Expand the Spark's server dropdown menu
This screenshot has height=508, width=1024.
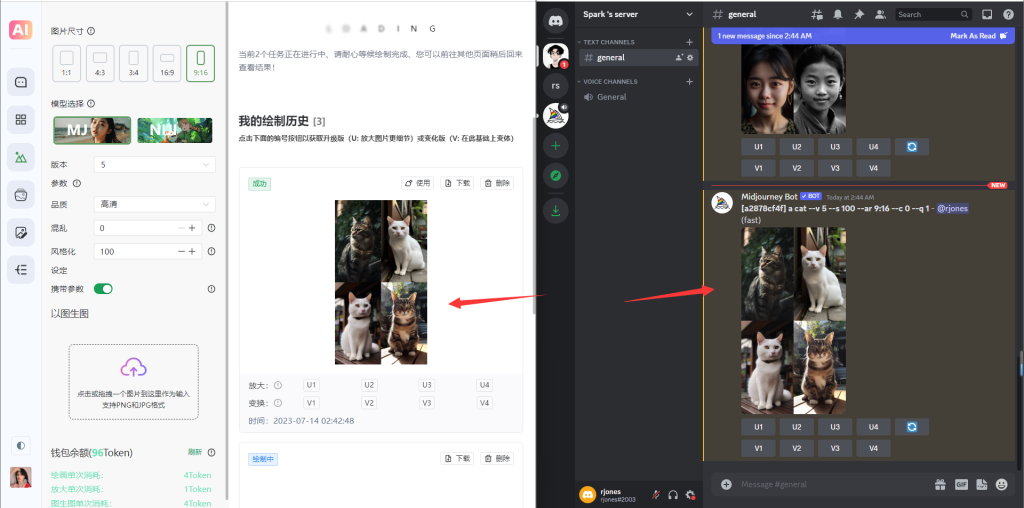[x=688, y=14]
